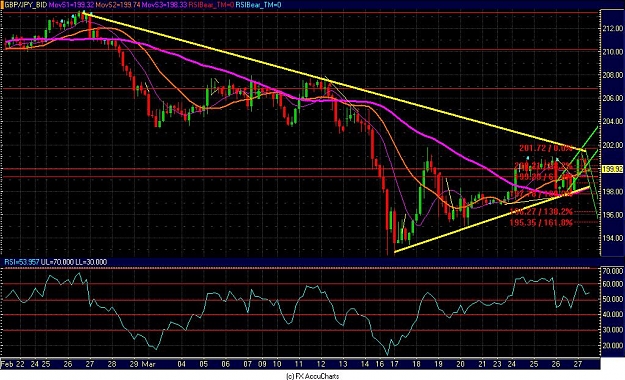Click the 14 date label

pos(365,364)
